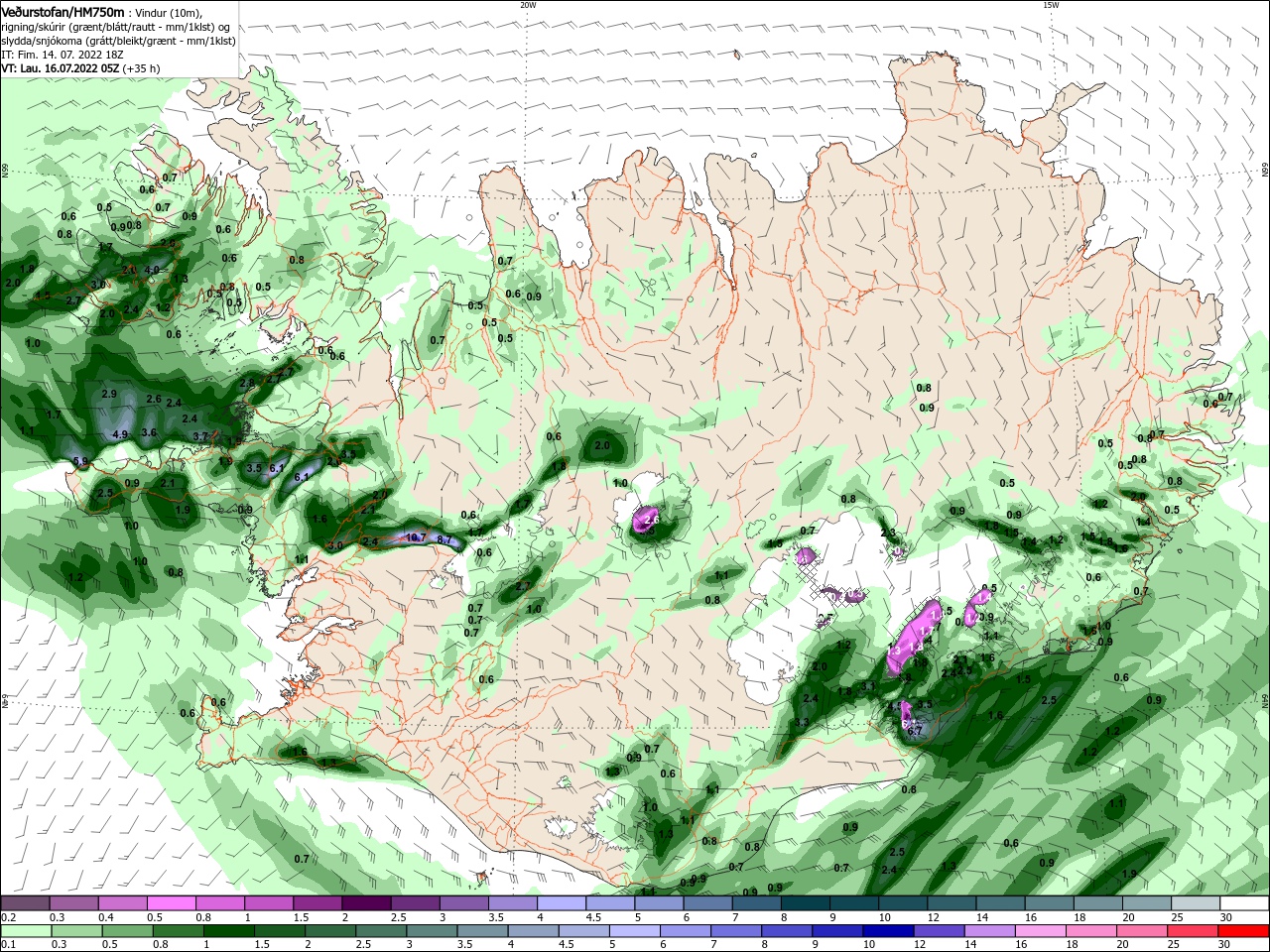Click the 10.7 precipitation value on the map
Viewport: 1270px width, 952px height.
(x=417, y=537)
